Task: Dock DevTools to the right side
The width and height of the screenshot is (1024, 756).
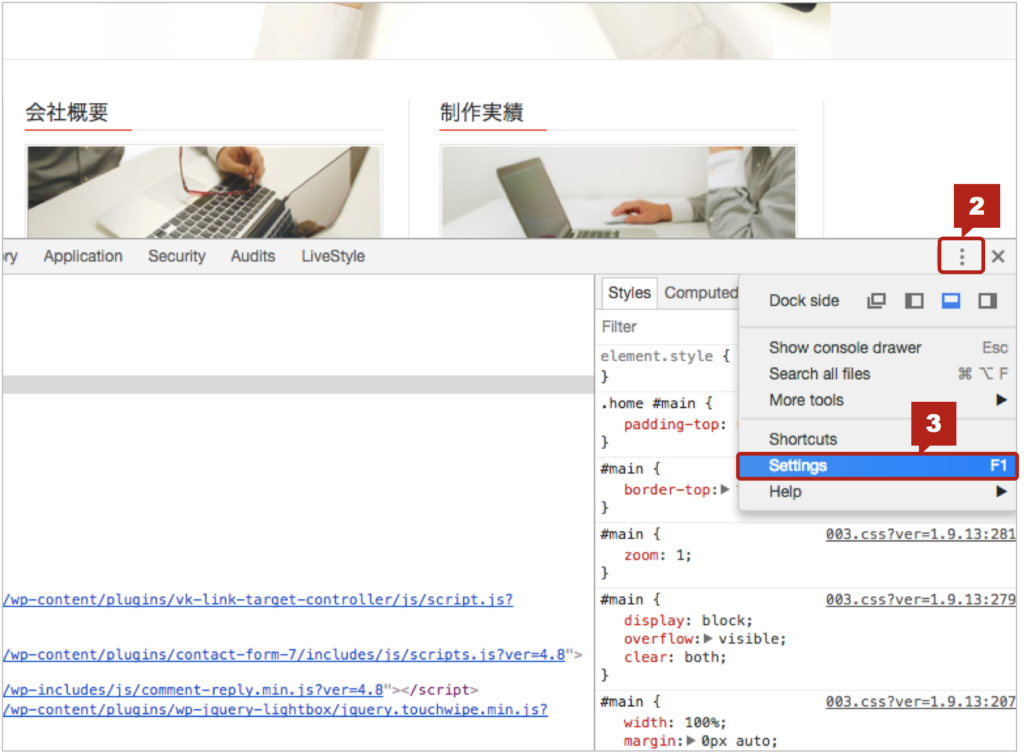Action: click(x=987, y=301)
